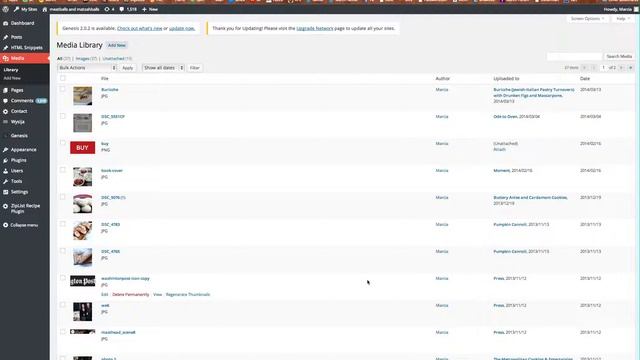
Task: Check the box for the DSC_4765 row
Action: pyautogui.click(x=62, y=251)
